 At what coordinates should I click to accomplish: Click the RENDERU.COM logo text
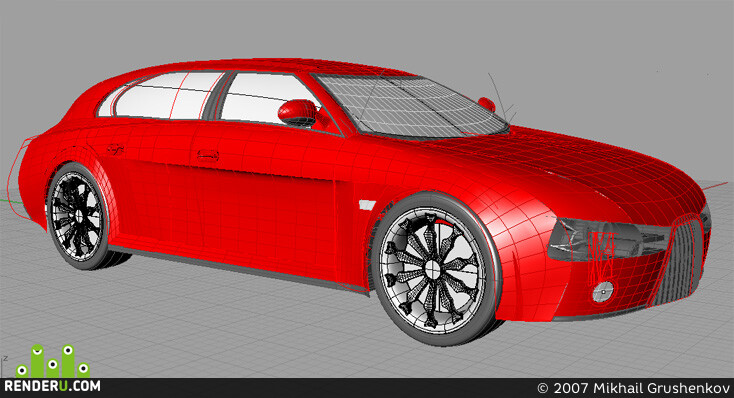(52, 386)
